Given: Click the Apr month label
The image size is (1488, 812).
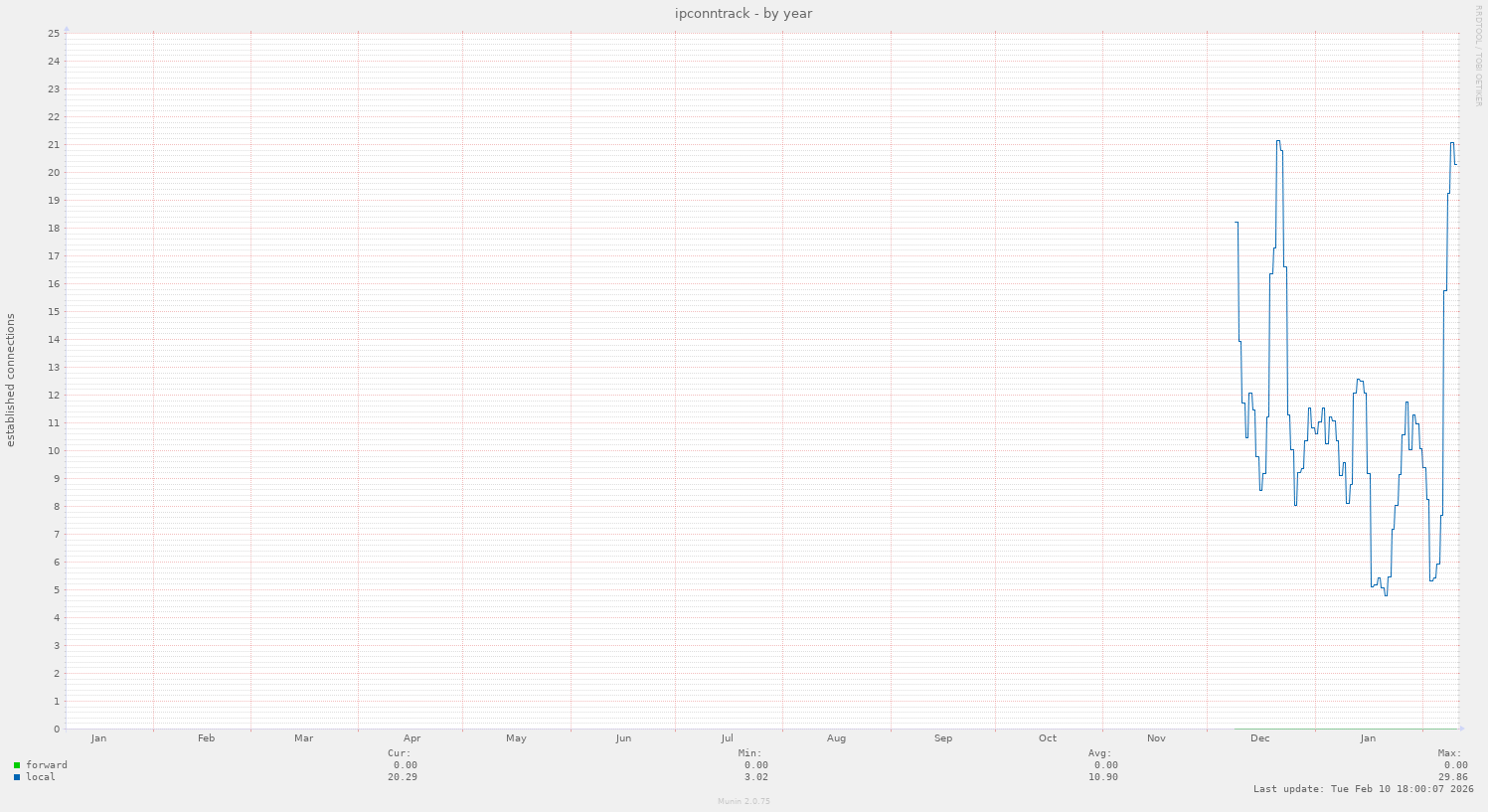Looking at the screenshot, I should (412, 738).
